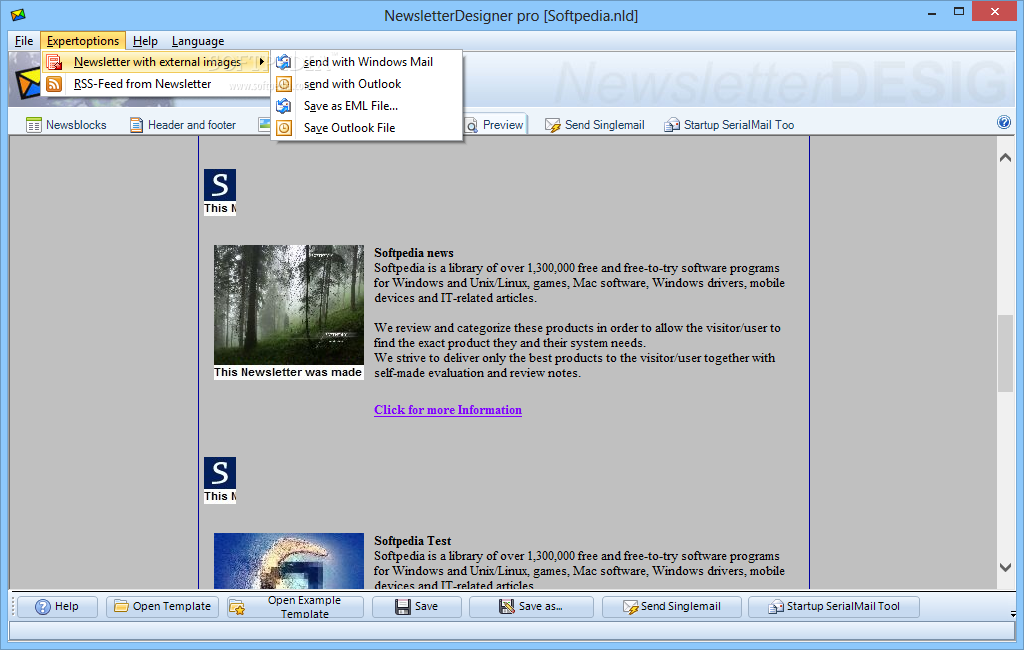The height and width of the screenshot is (650, 1024).
Task: Choose RSS-Feed from Newsletter
Action: click(156, 84)
